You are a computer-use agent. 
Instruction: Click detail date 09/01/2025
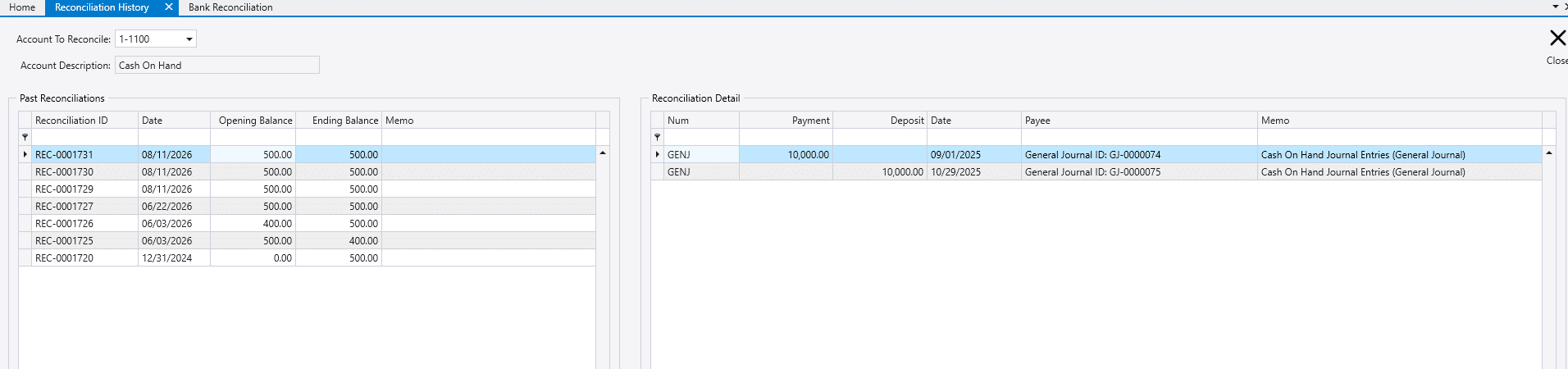(974, 154)
